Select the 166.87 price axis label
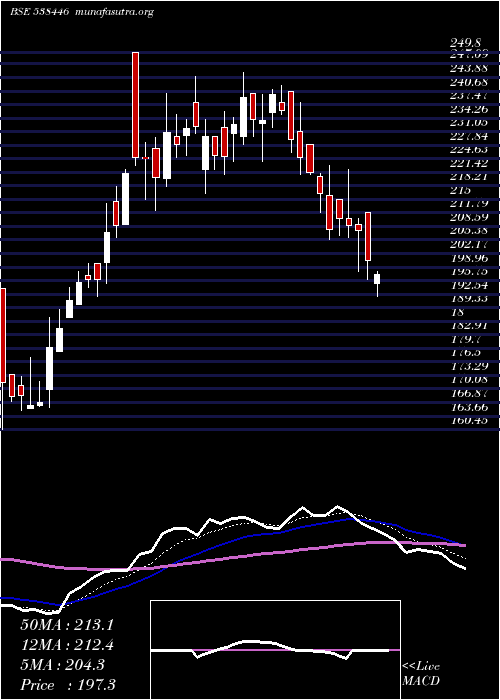 pyautogui.click(x=469, y=393)
